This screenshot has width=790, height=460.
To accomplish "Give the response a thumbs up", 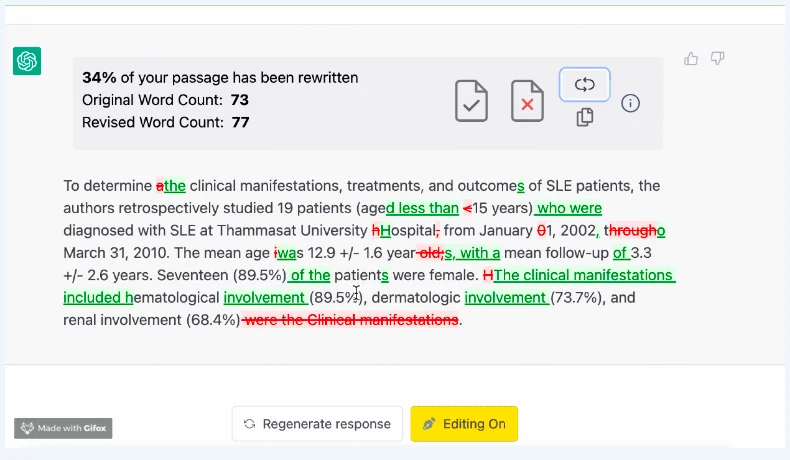I will (691, 59).
